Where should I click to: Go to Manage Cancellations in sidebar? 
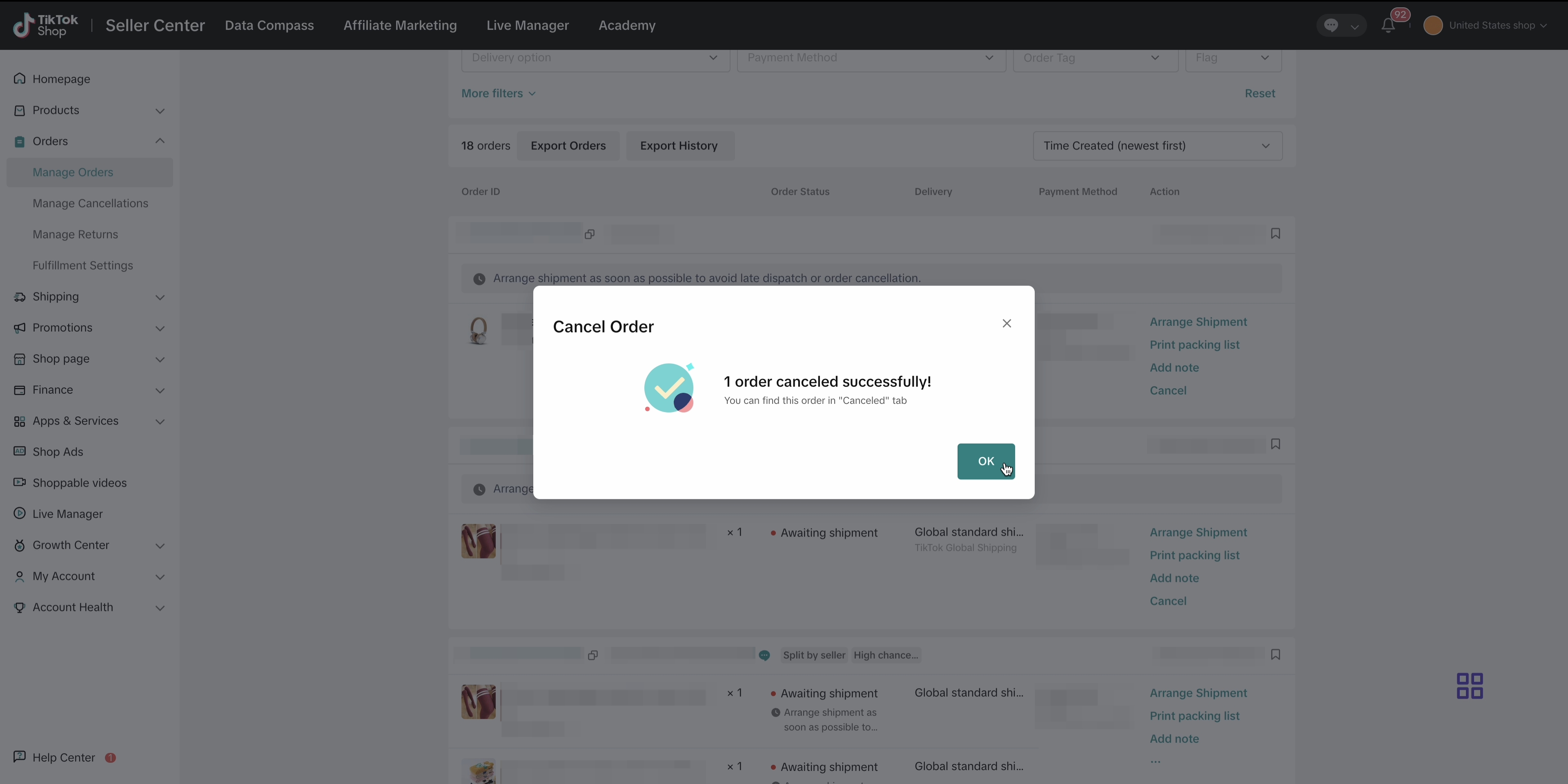(90, 203)
